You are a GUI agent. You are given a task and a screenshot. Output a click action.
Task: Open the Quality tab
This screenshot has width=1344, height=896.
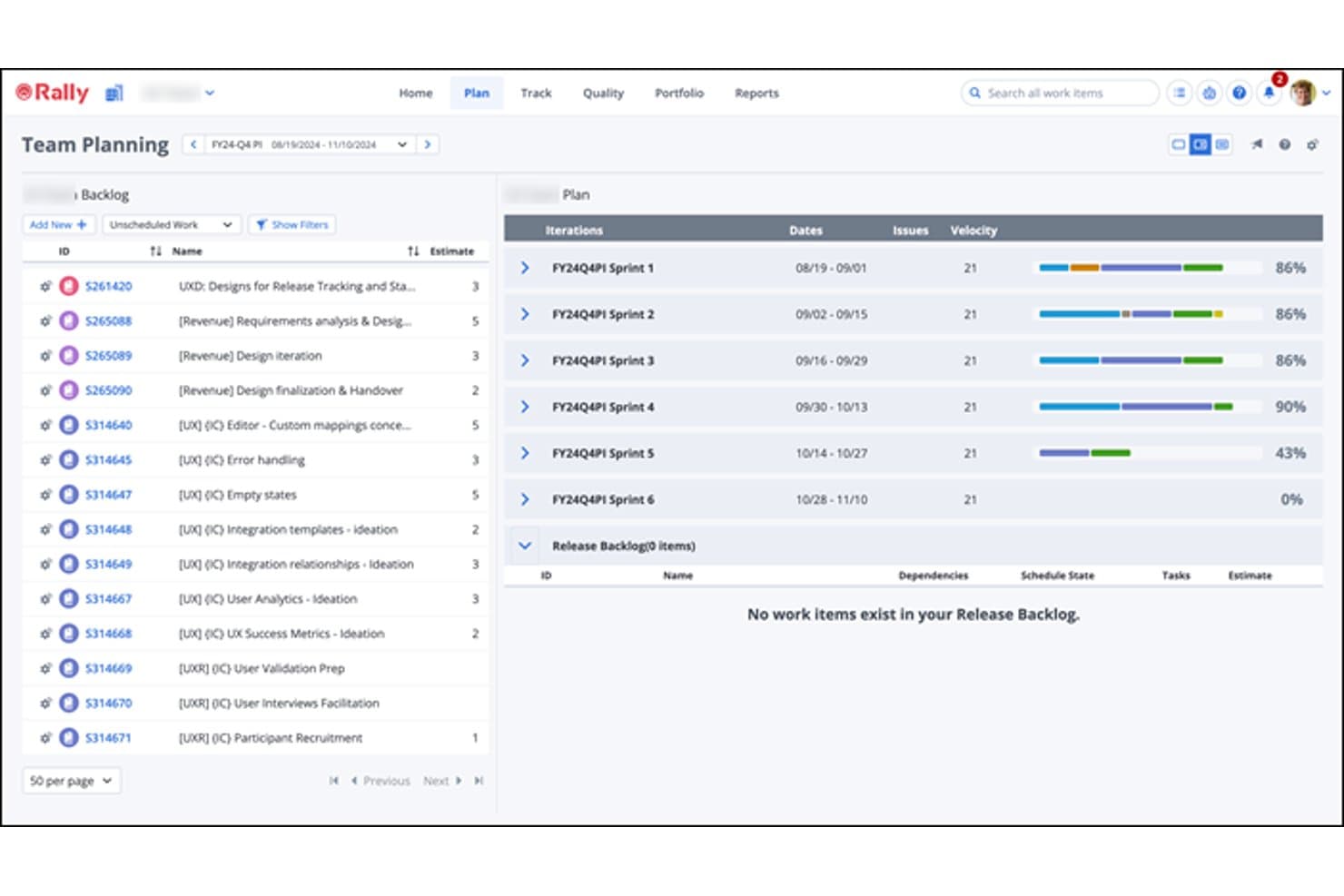click(x=603, y=93)
